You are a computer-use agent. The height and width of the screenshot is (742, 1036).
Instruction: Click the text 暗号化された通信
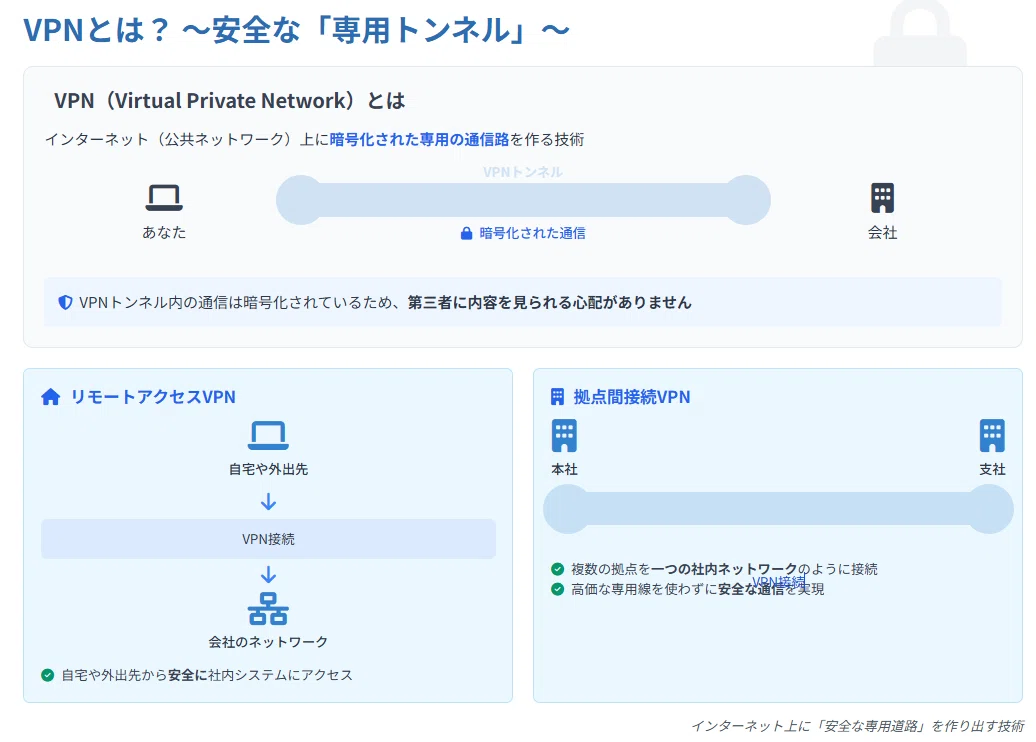point(533,233)
